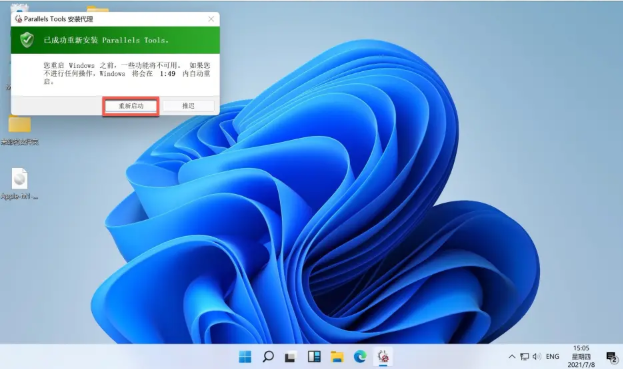Click the Parallels Tools title bar icon
This screenshot has width=623, height=373.
pos(18,19)
